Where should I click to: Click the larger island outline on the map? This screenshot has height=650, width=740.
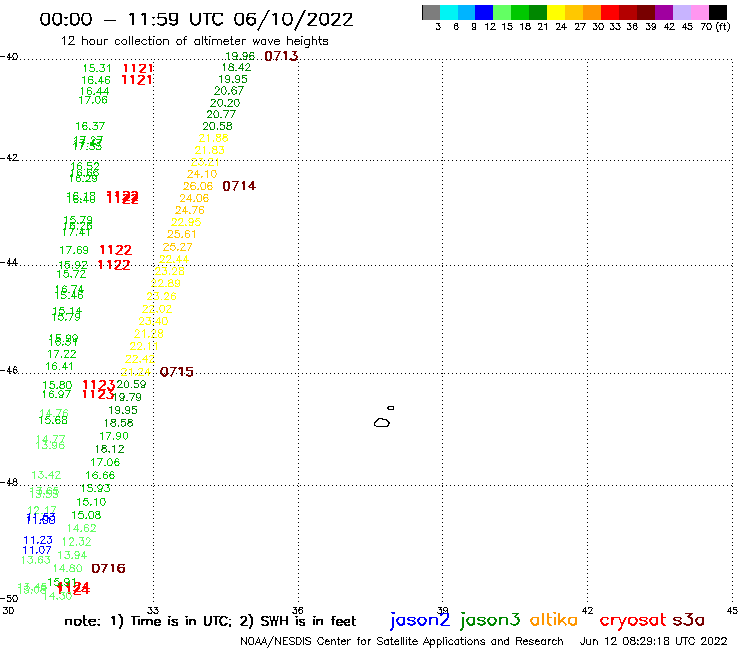pyautogui.click(x=382, y=422)
